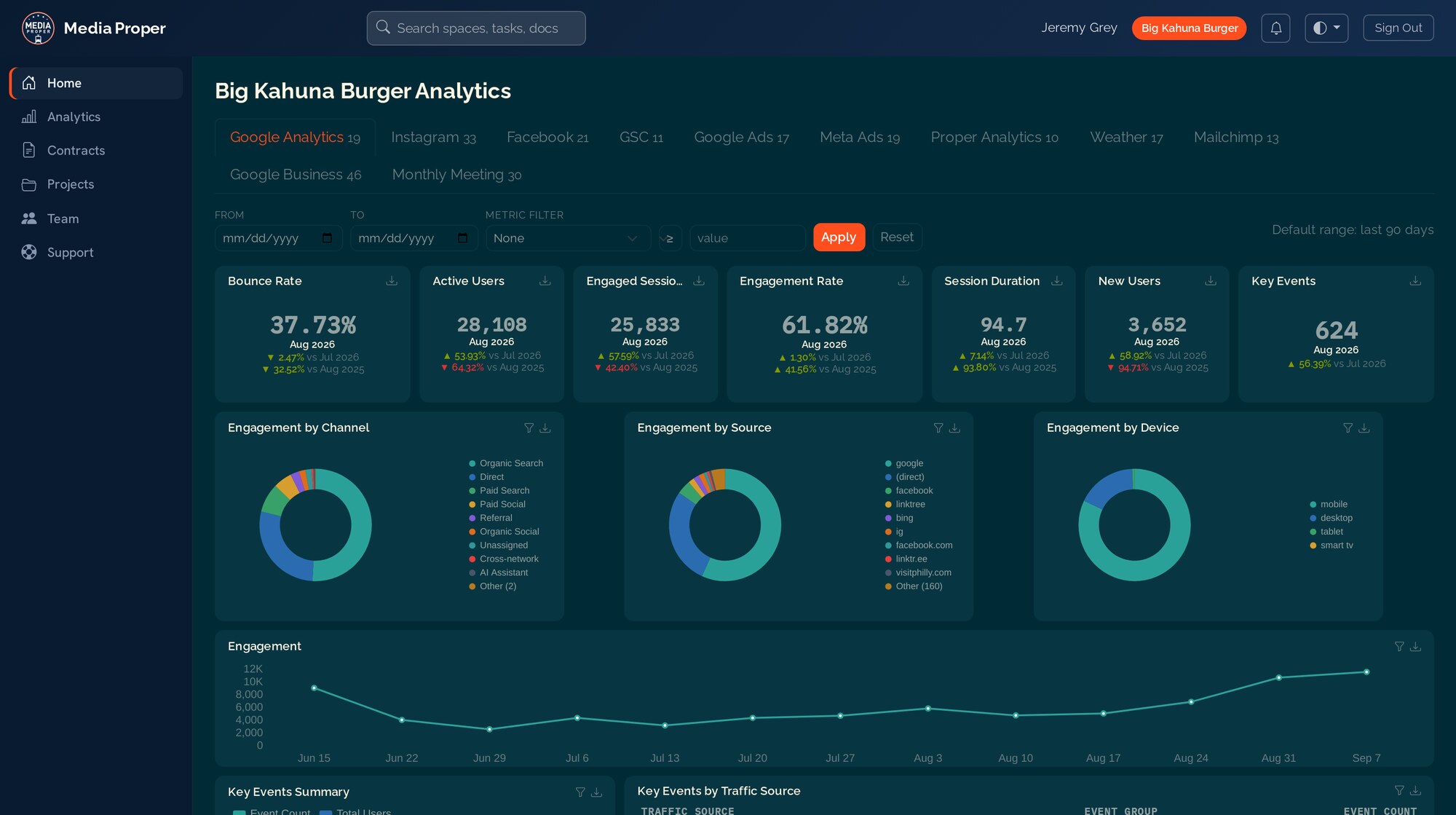Toggle the desktop device legend item

tap(1331, 518)
